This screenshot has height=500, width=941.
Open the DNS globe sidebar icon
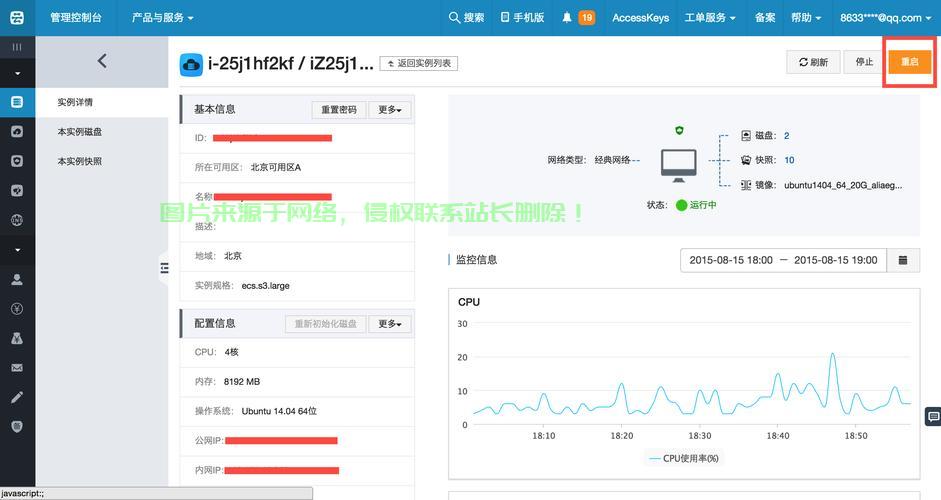pos(17,220)
